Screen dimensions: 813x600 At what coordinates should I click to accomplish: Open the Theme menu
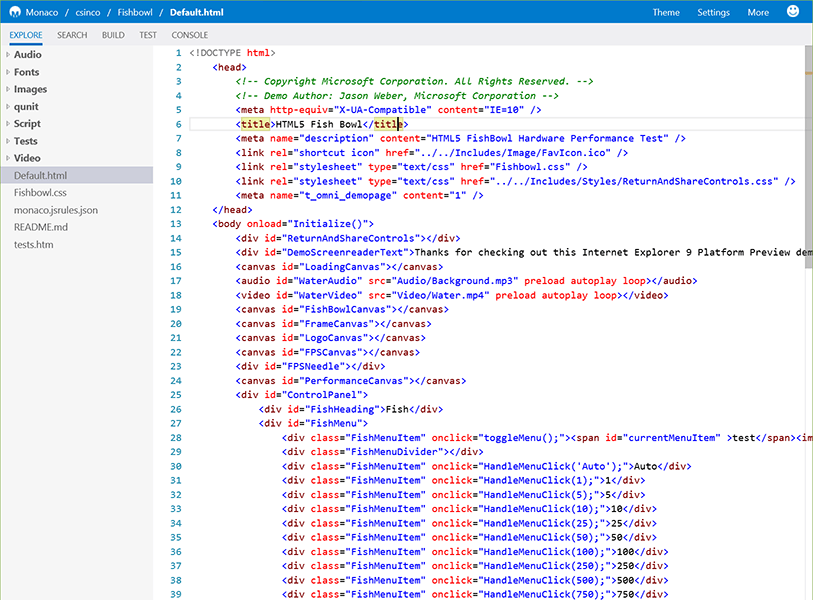[x=666, y=13]
